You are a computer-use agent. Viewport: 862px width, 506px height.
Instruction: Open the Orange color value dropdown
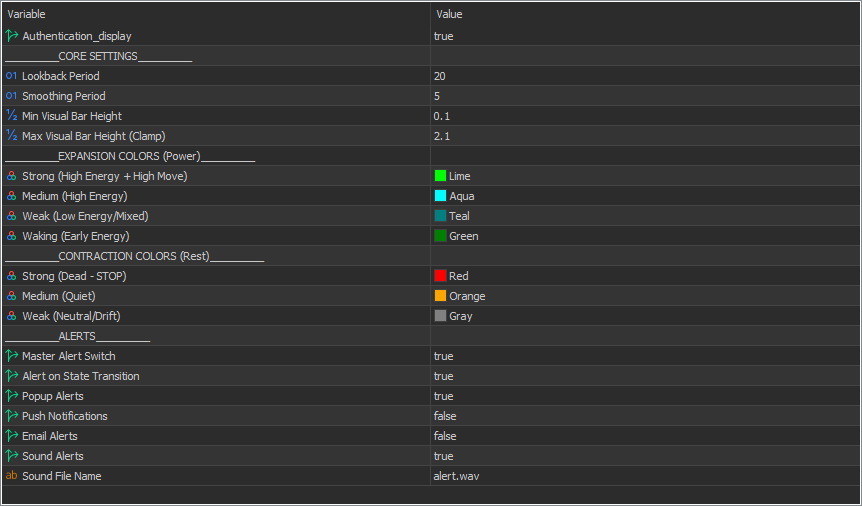point(646,296)
